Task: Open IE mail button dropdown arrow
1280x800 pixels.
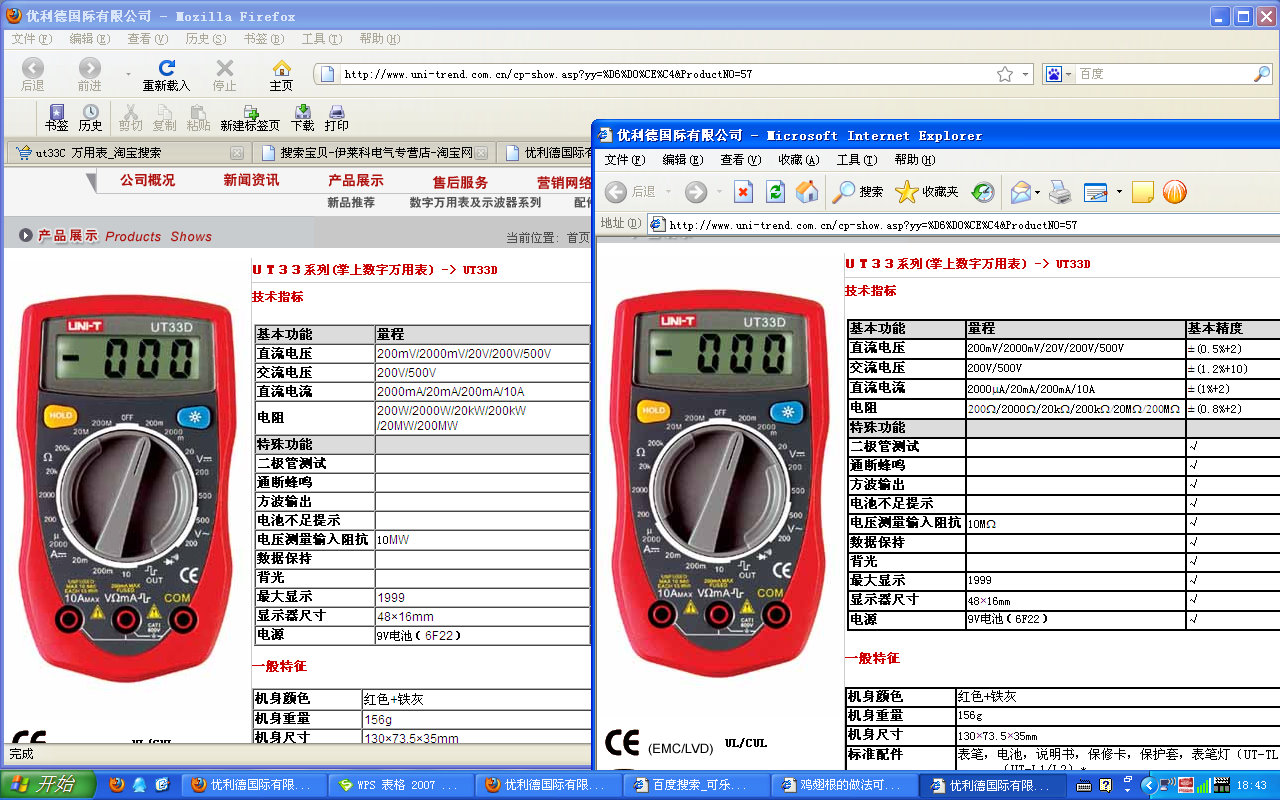Action: pos(1038,192)
